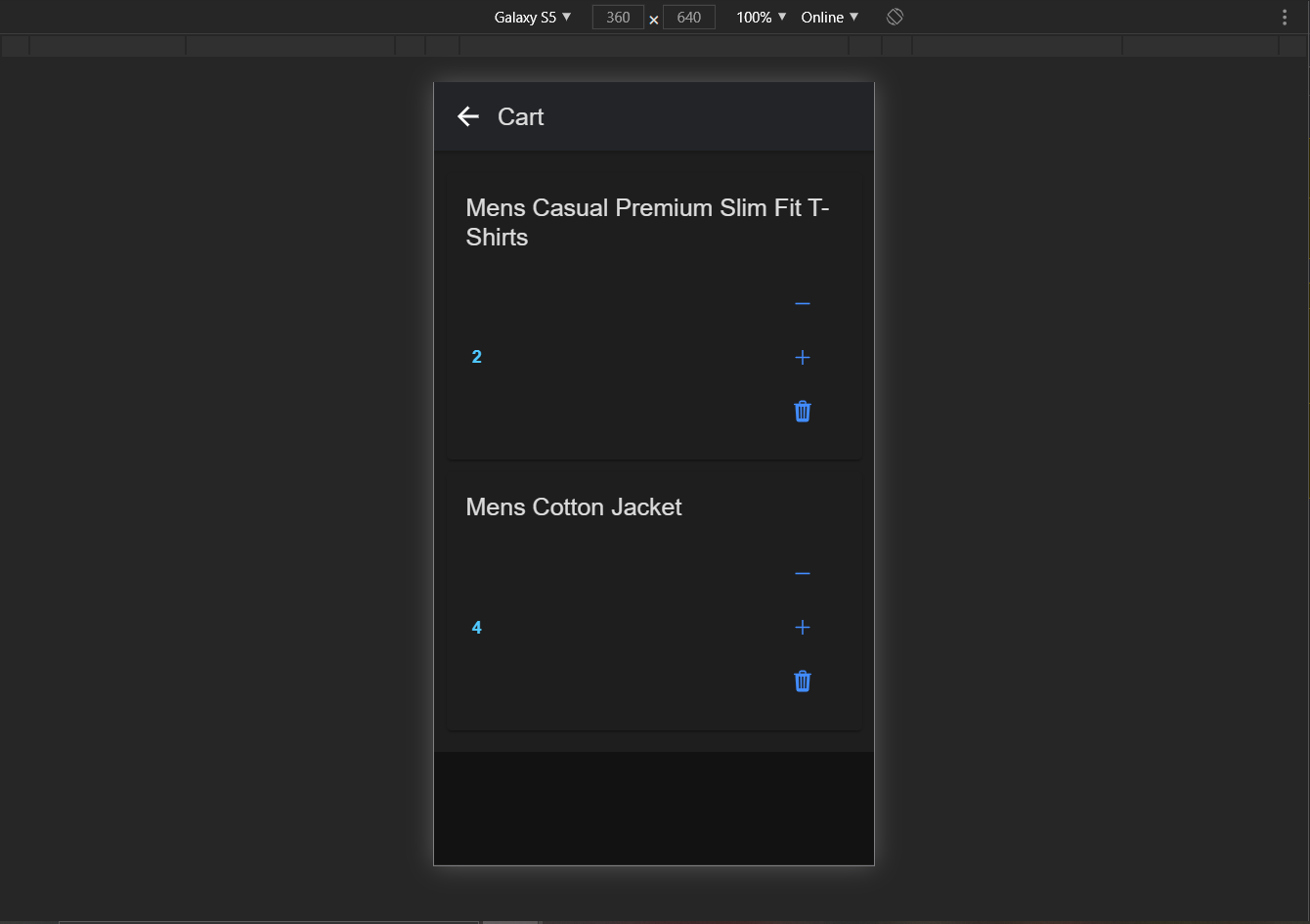Click the horizontal scrollbar at the bottom

269,920
